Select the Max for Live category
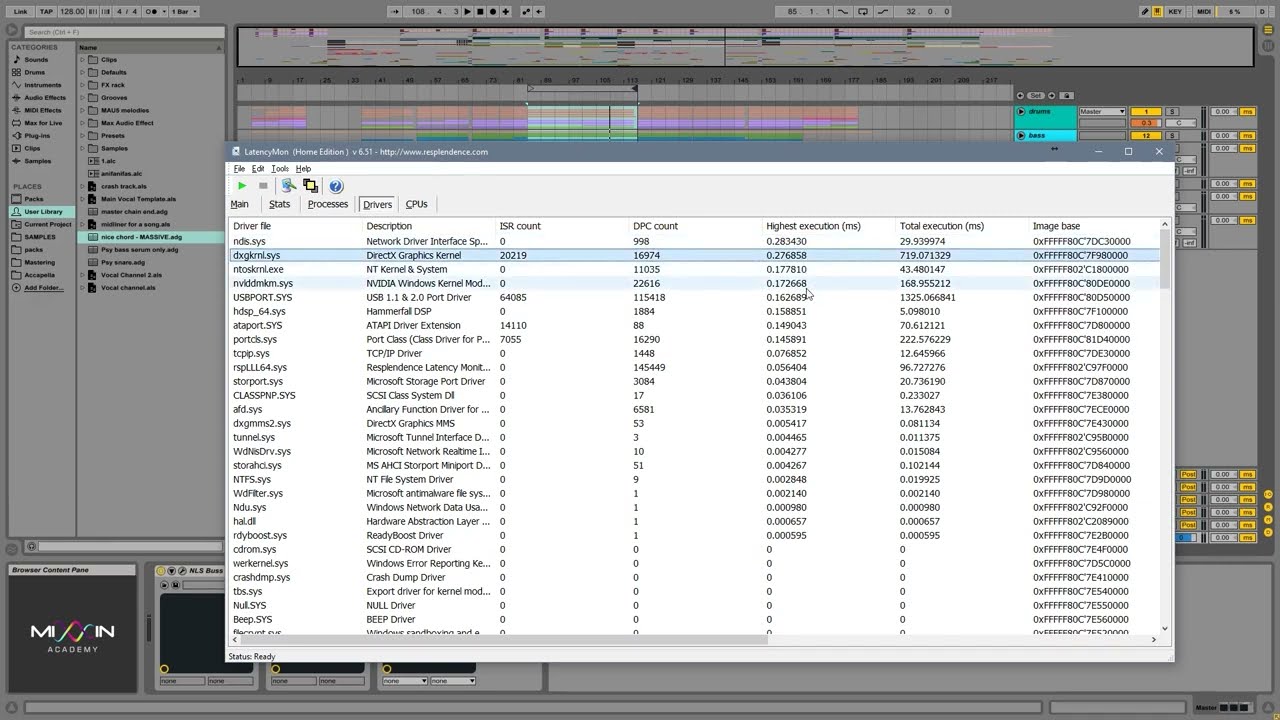 pyautogui.click(x=43, y=123)
